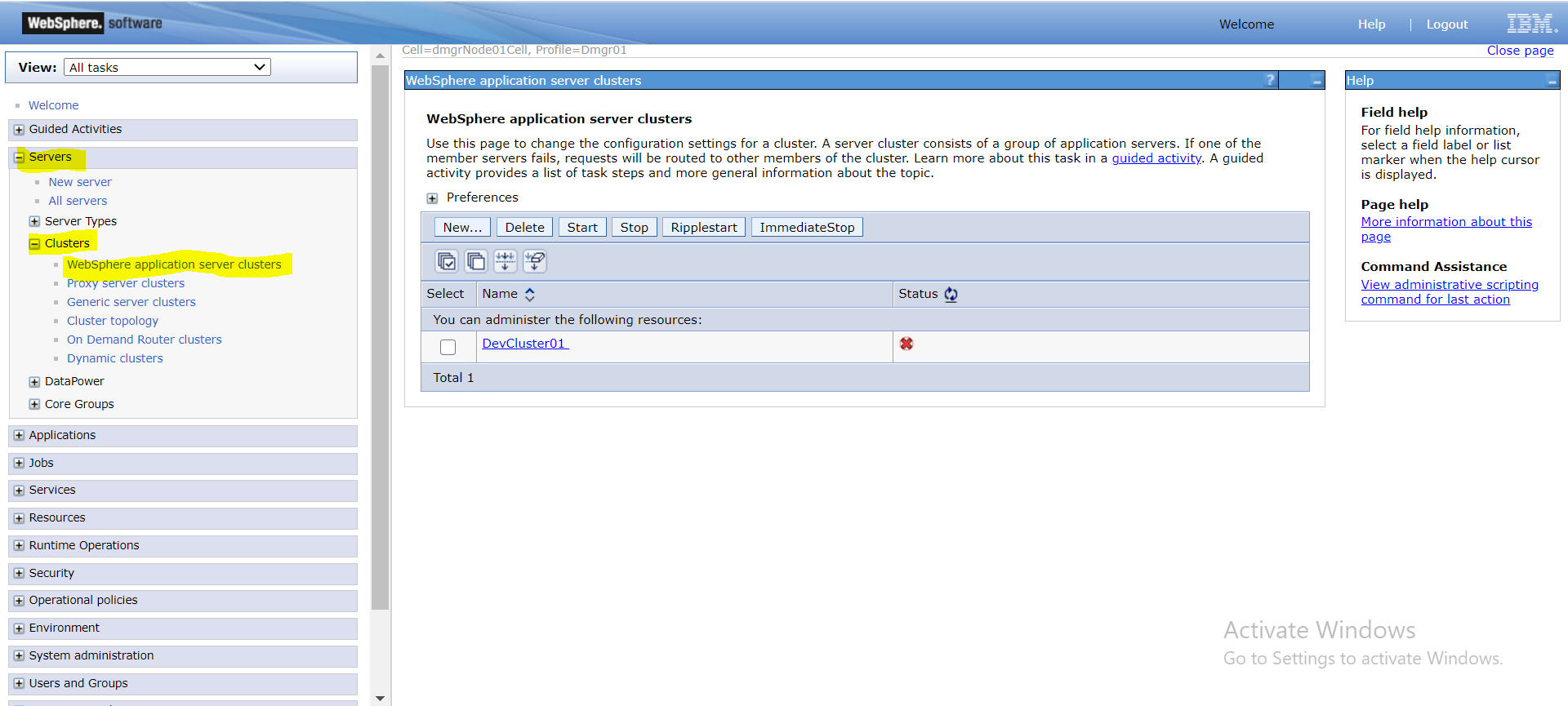Refresh the Status column icon
Screen dimensions: 1568x706
pos(951,295)
